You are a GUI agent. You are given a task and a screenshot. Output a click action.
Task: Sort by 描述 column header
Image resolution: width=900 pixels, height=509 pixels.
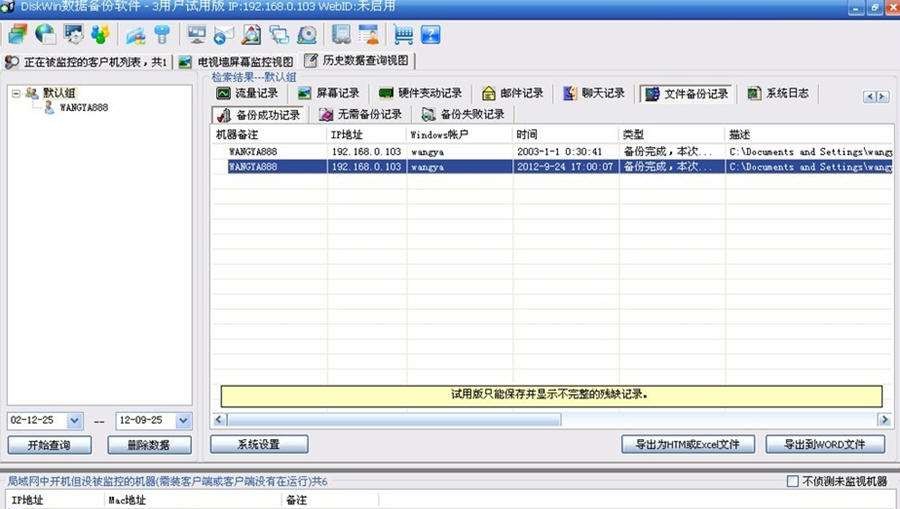(809, 135)
